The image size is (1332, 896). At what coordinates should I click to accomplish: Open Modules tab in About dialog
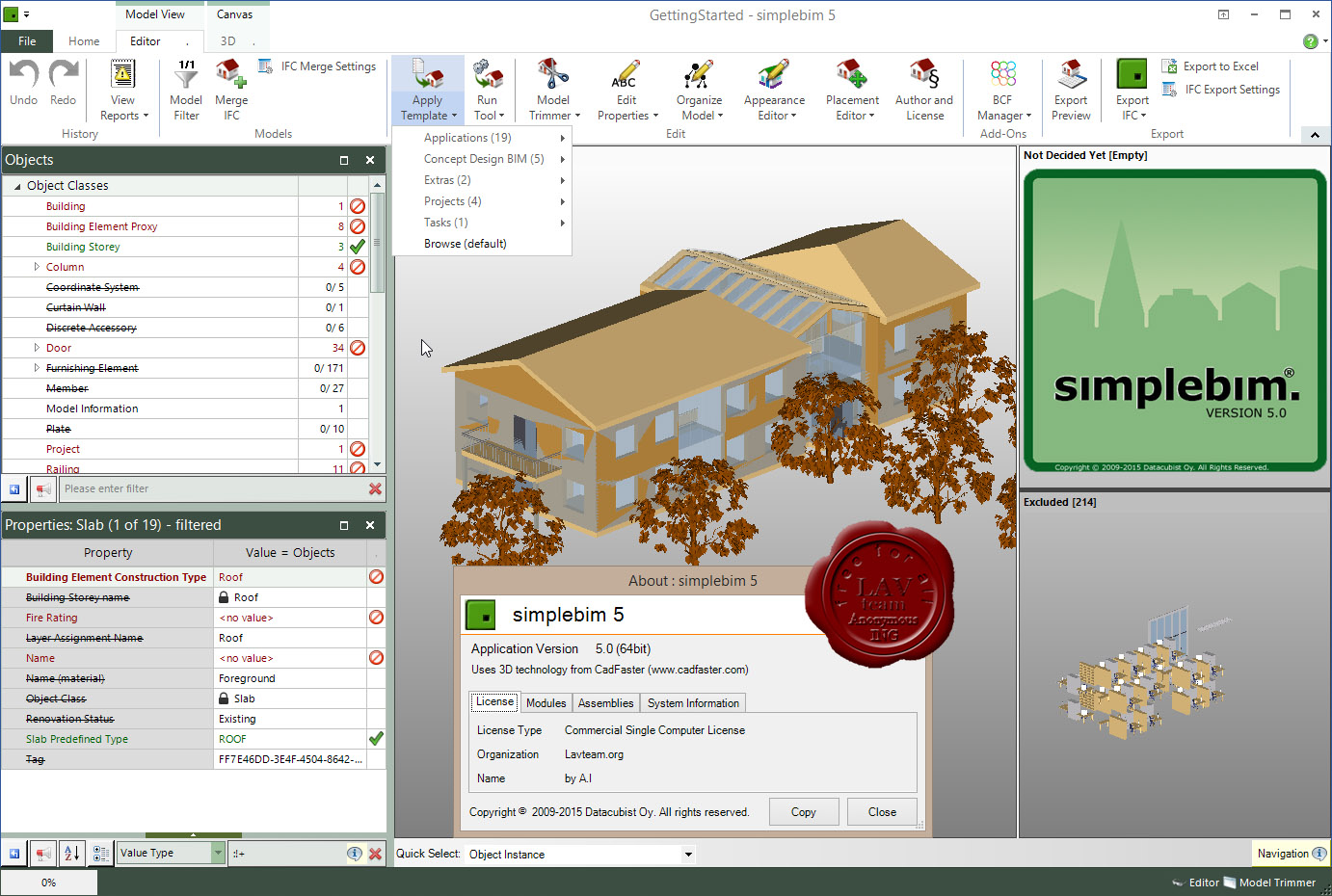546,703
